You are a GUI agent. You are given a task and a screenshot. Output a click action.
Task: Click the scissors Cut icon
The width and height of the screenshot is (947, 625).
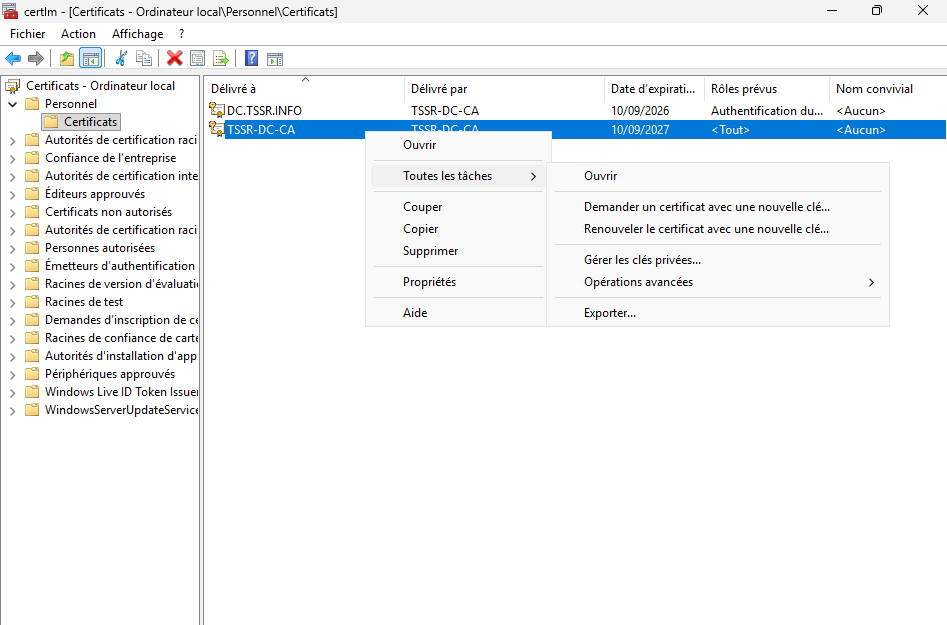pyautogui.click(x=121, y=58)
